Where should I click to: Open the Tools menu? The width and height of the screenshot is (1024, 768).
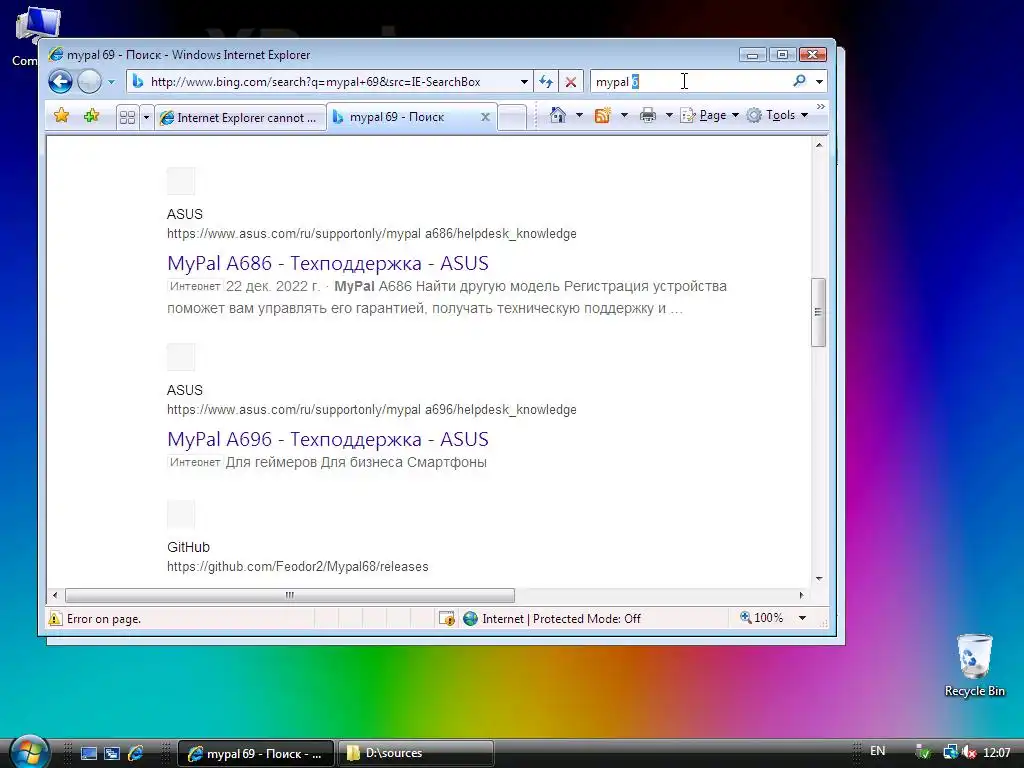778,116
